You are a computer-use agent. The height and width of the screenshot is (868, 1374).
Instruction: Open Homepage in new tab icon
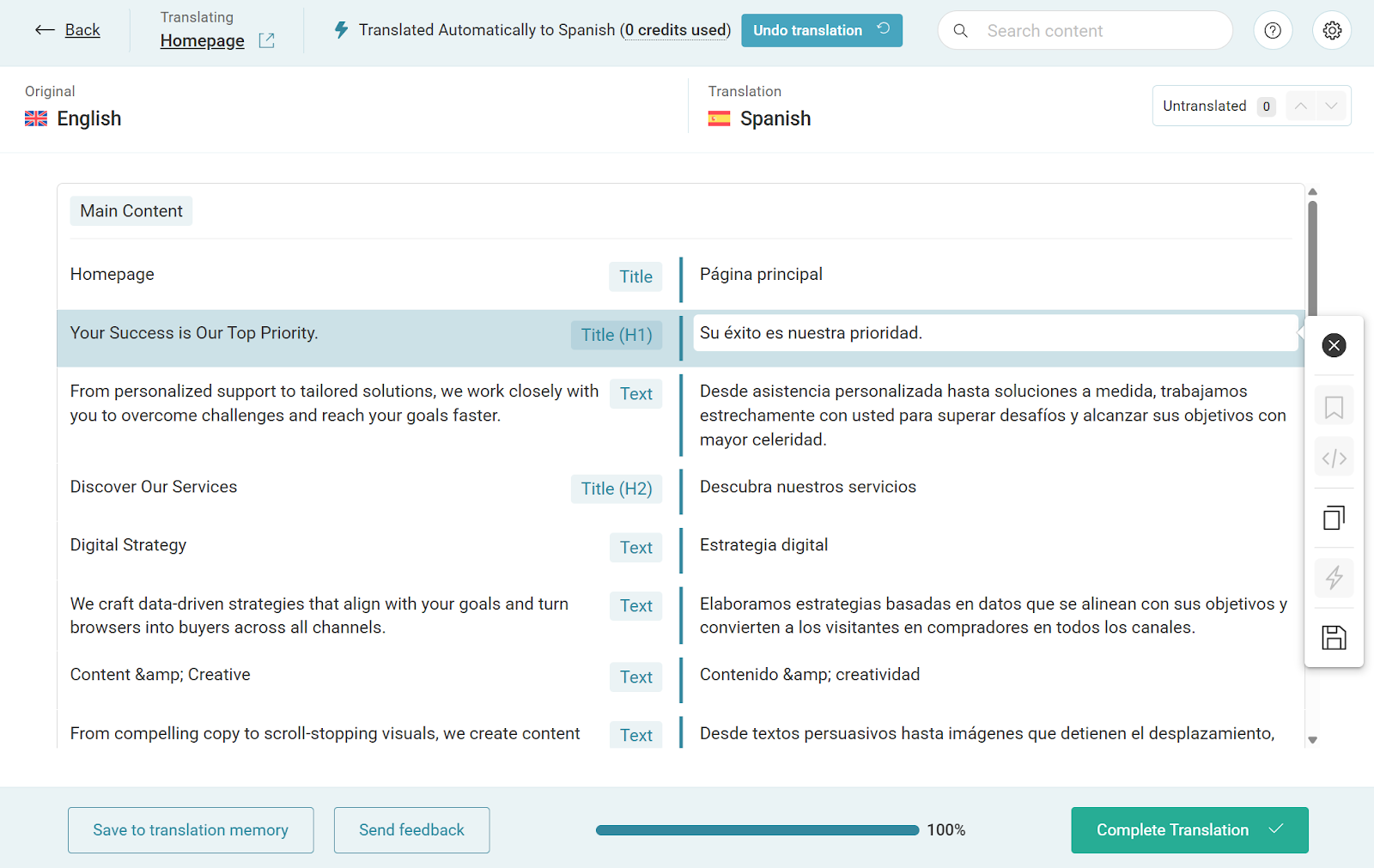click(x=267, y=40)
